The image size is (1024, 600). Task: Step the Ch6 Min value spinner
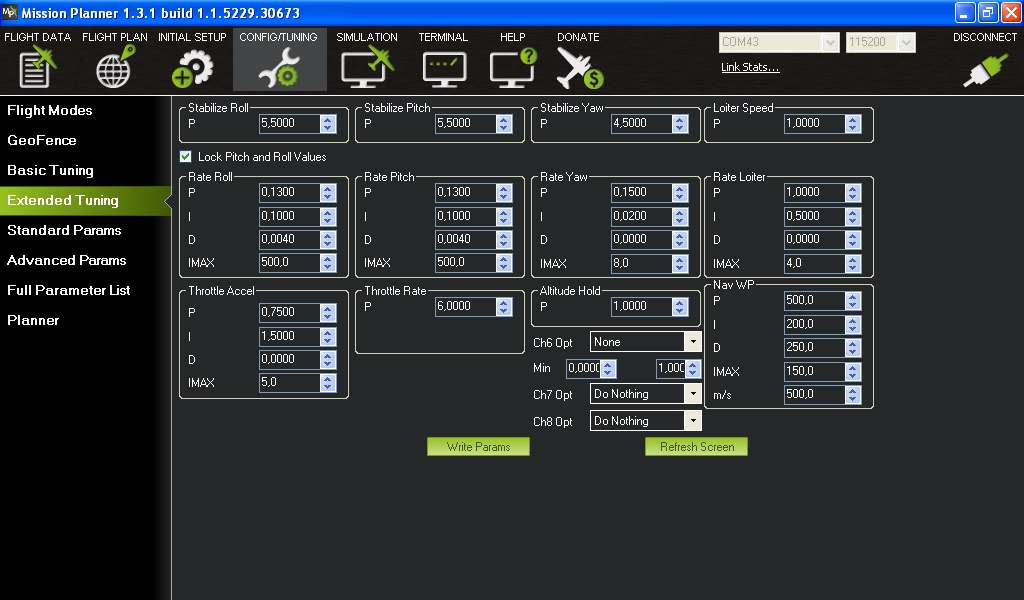point(608,369)
